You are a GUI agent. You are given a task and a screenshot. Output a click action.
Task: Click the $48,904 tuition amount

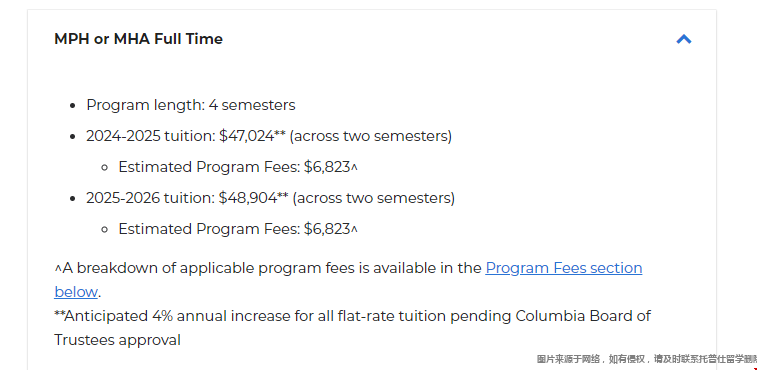248,198
